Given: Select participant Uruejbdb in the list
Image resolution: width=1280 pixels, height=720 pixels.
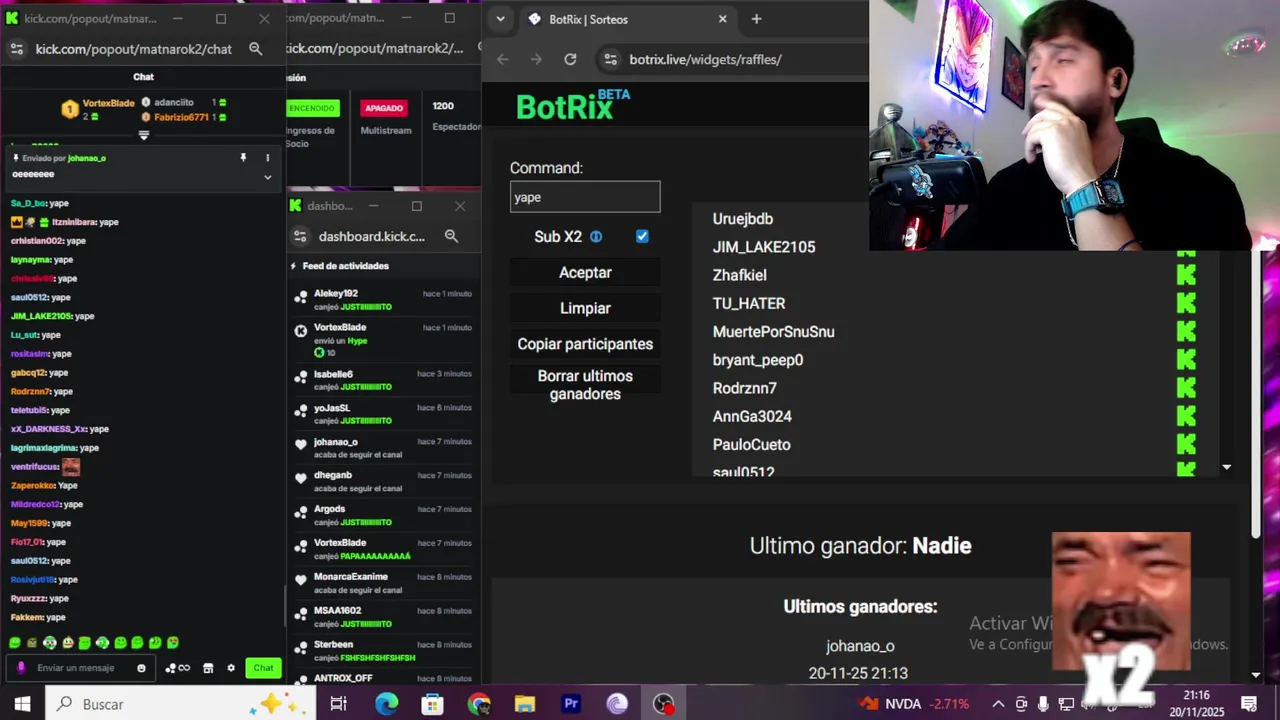Looking at the screenshot, I should (x=743, y=219).
